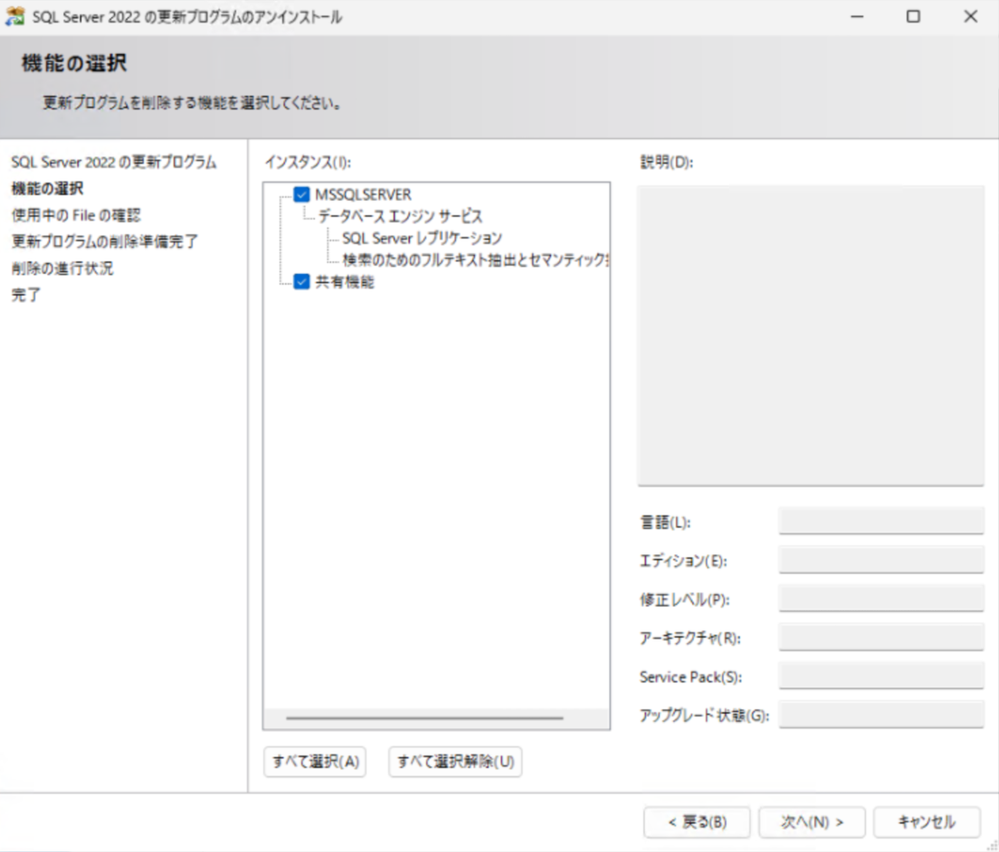Screen dimensions: 999x852
Task: Select the 検索のためのフルテキスト抽出 tree item
Action: pos(475,260)
